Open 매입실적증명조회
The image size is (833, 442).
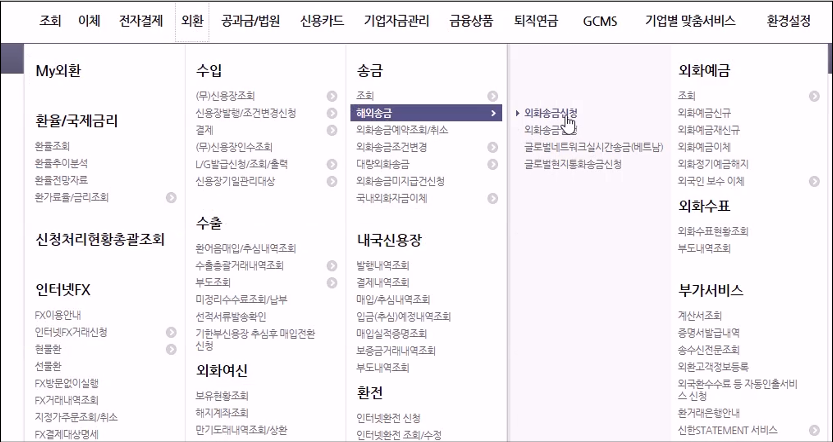click(x=392, y=333)
